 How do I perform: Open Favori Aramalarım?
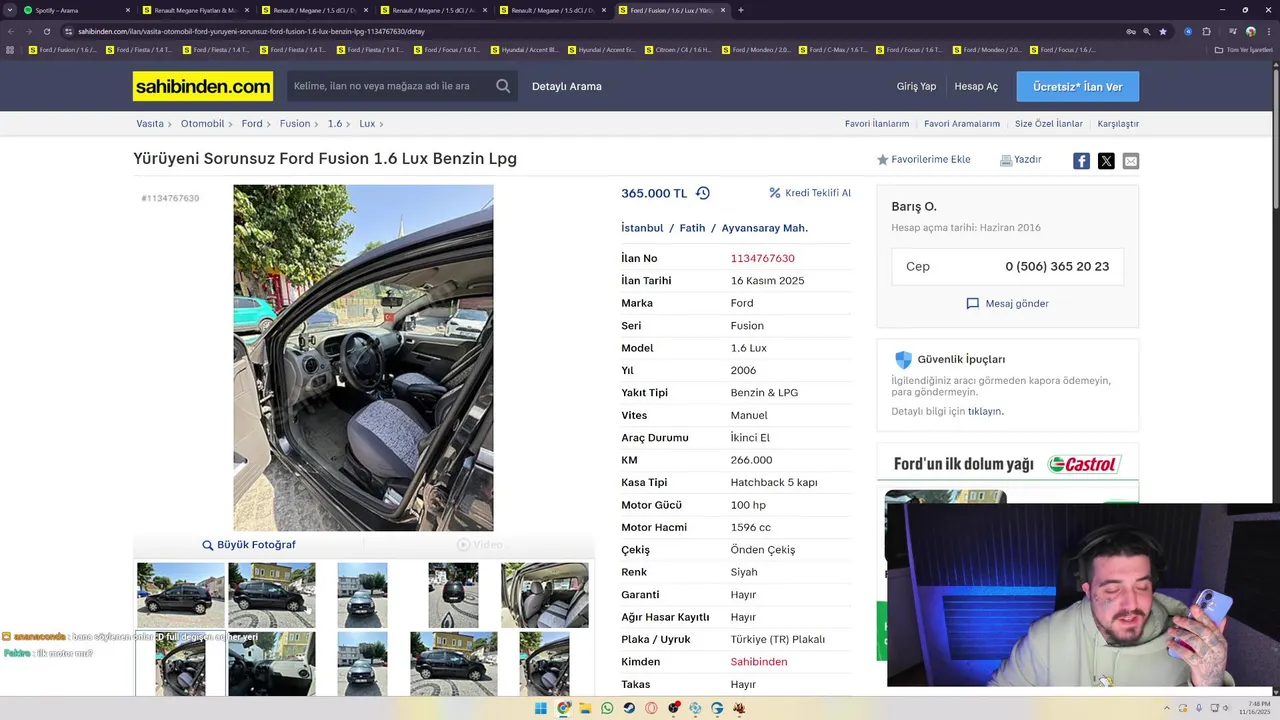962,124
